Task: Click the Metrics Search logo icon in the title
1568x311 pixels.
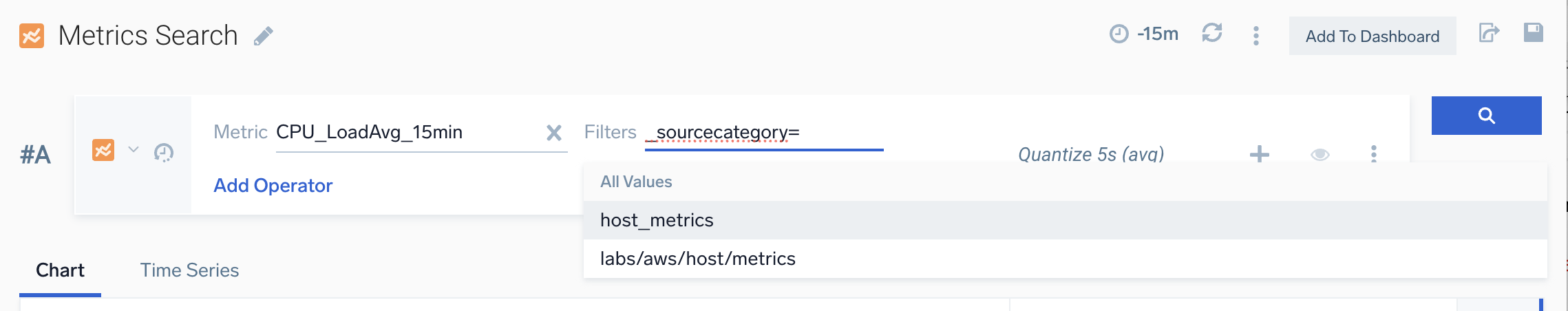Action: [32, 36]
